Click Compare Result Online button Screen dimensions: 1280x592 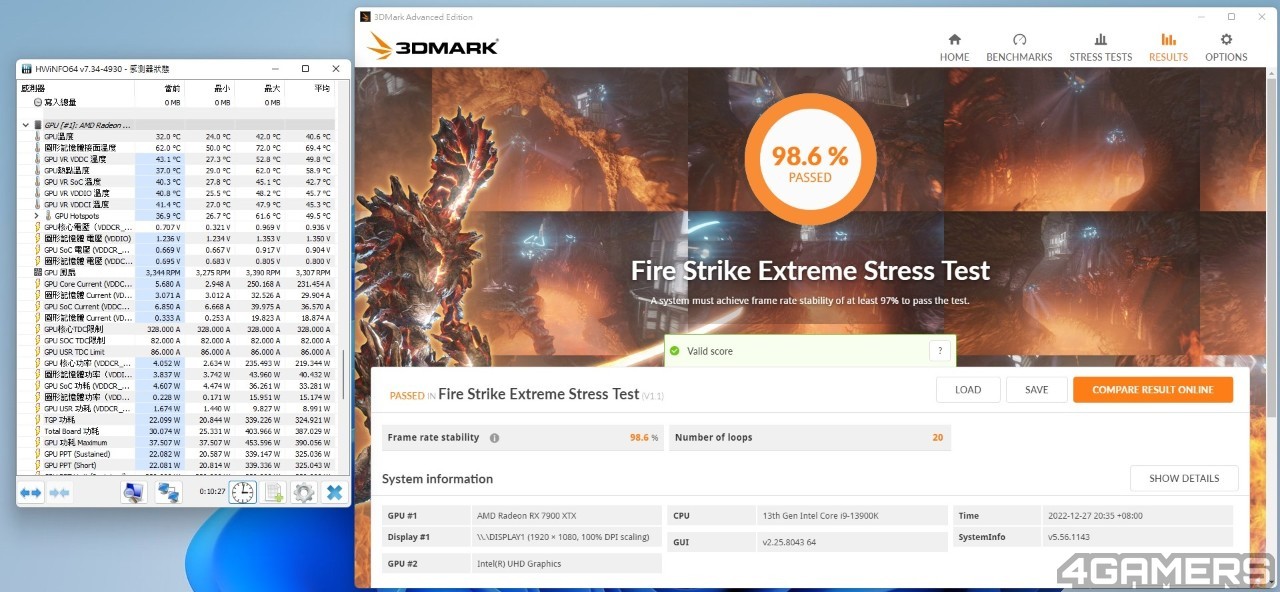[x=1153, y=390]
